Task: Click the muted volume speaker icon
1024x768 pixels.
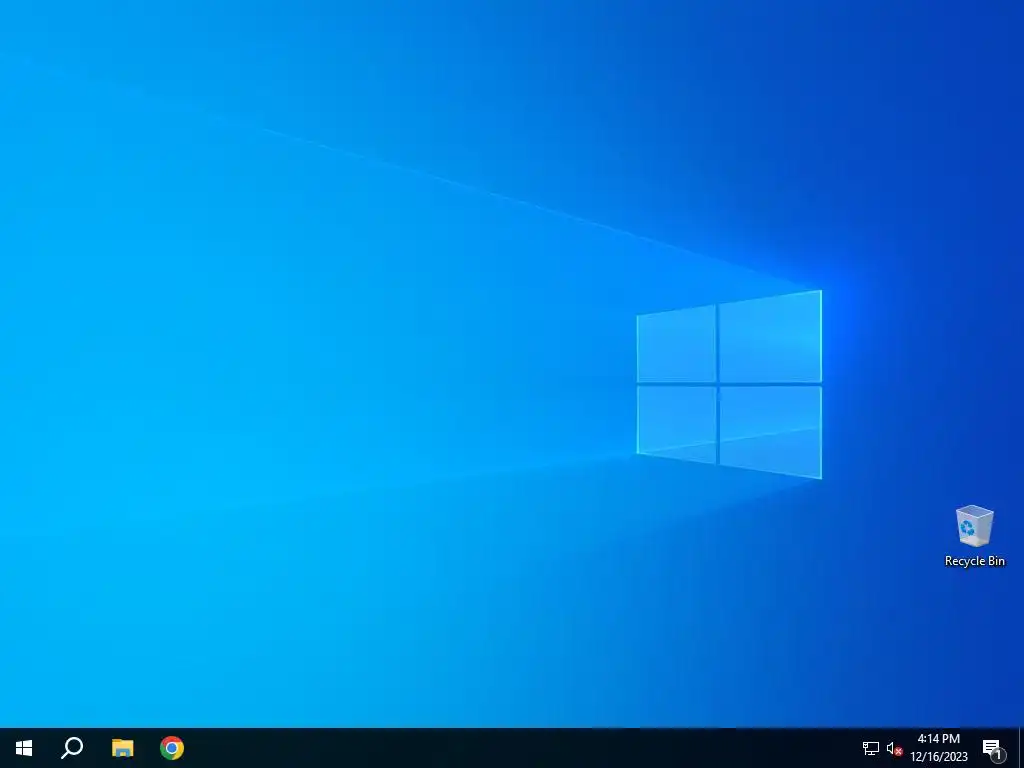Action: [x=894, y=749]
